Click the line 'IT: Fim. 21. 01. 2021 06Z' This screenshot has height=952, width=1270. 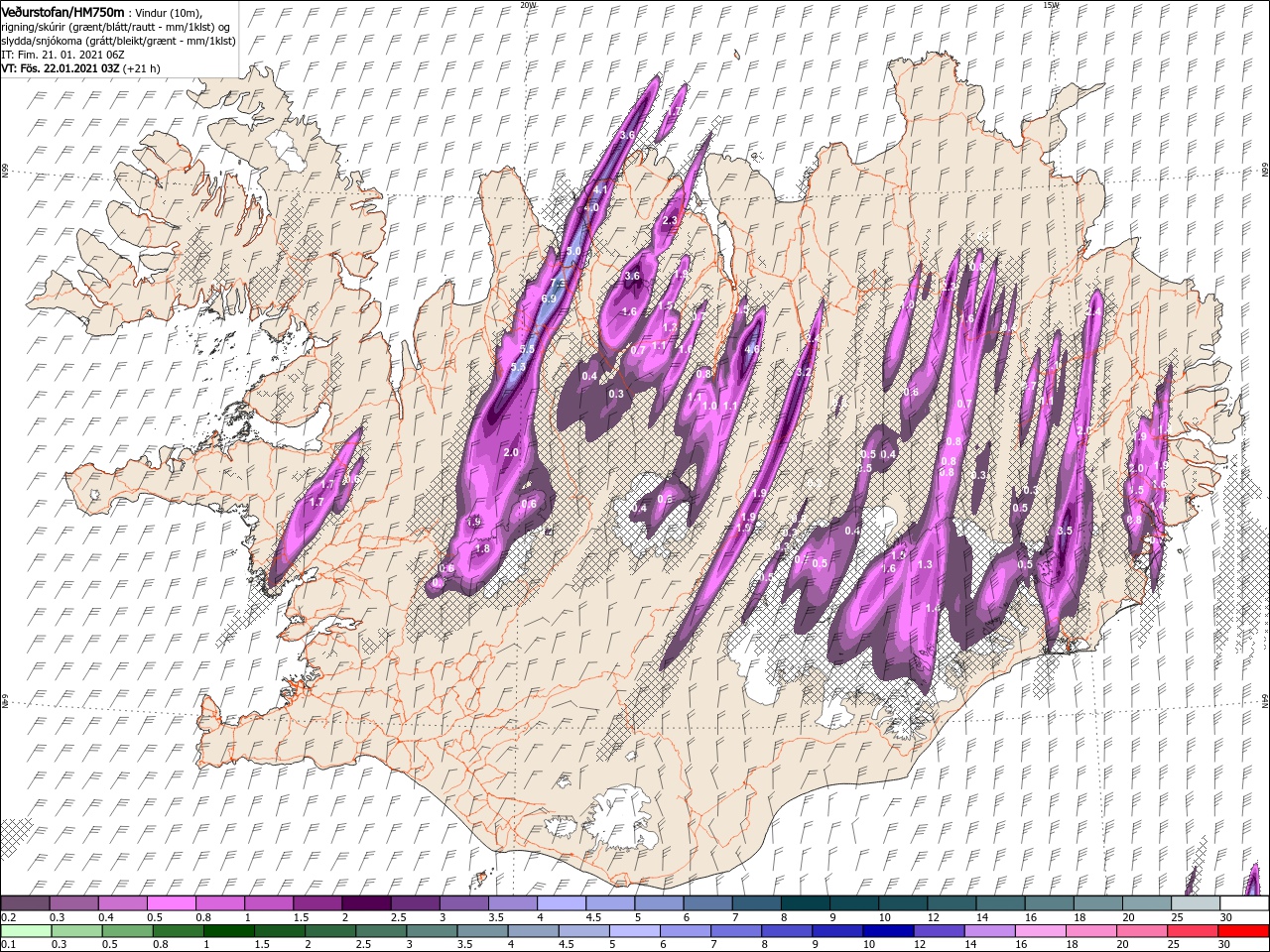tap(62, 55)
